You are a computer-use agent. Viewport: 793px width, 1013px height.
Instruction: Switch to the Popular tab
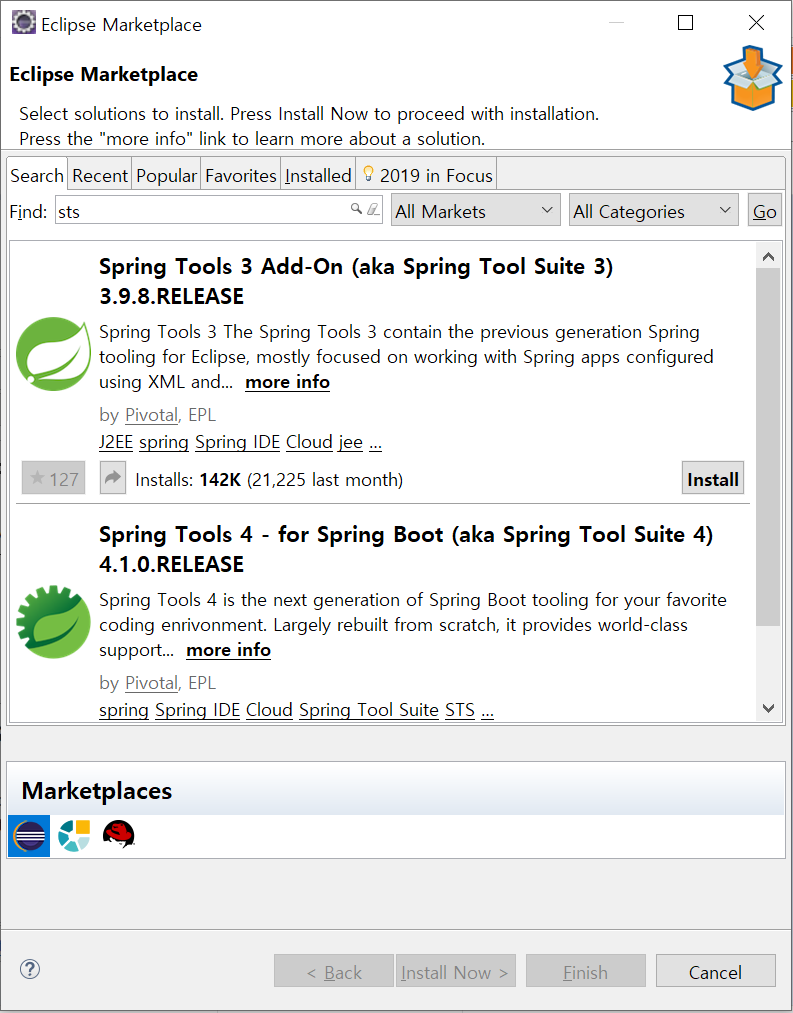pyautogui.click(x=166, y=175)
